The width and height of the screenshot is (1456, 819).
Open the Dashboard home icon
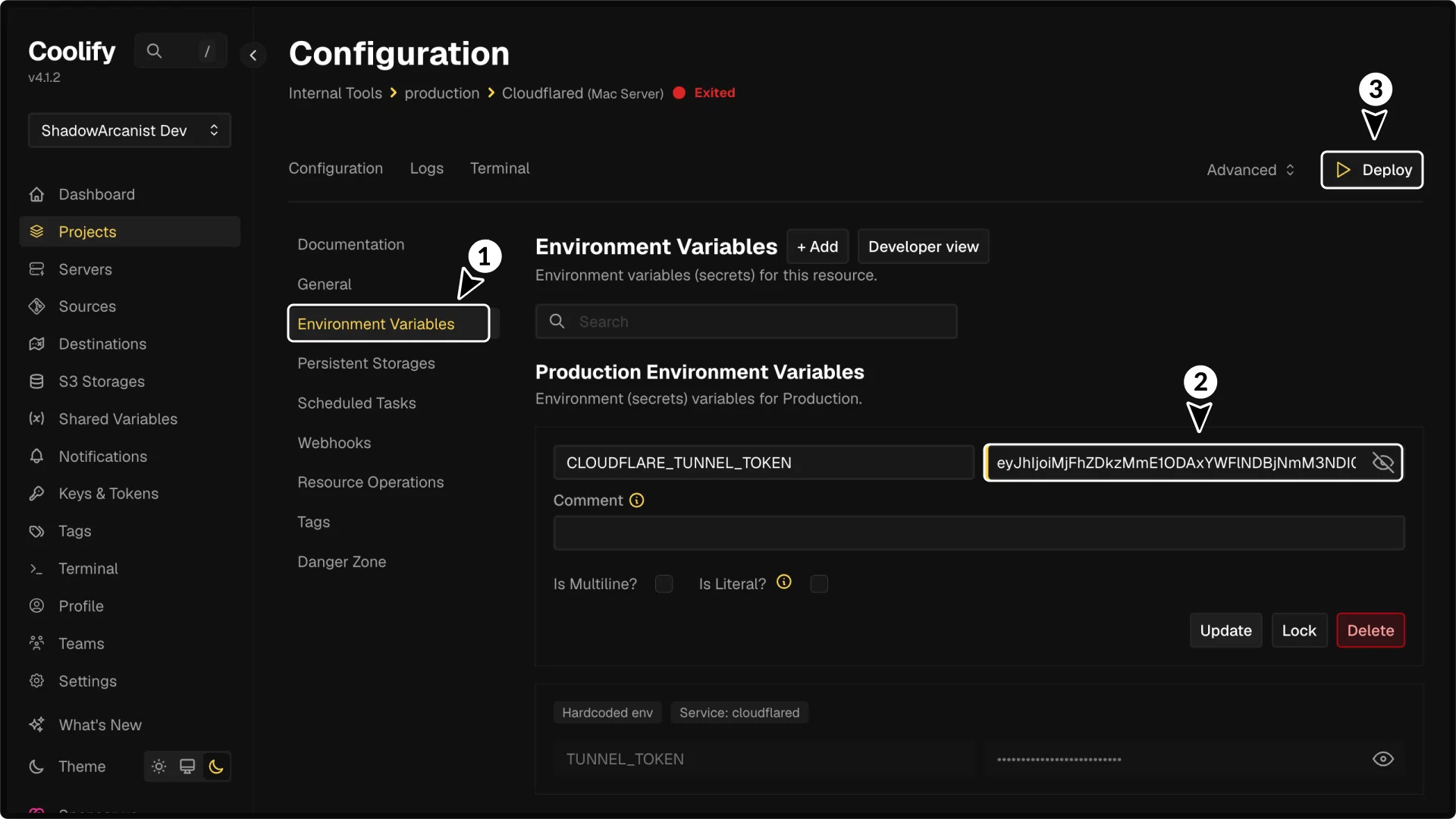(36, 194)
